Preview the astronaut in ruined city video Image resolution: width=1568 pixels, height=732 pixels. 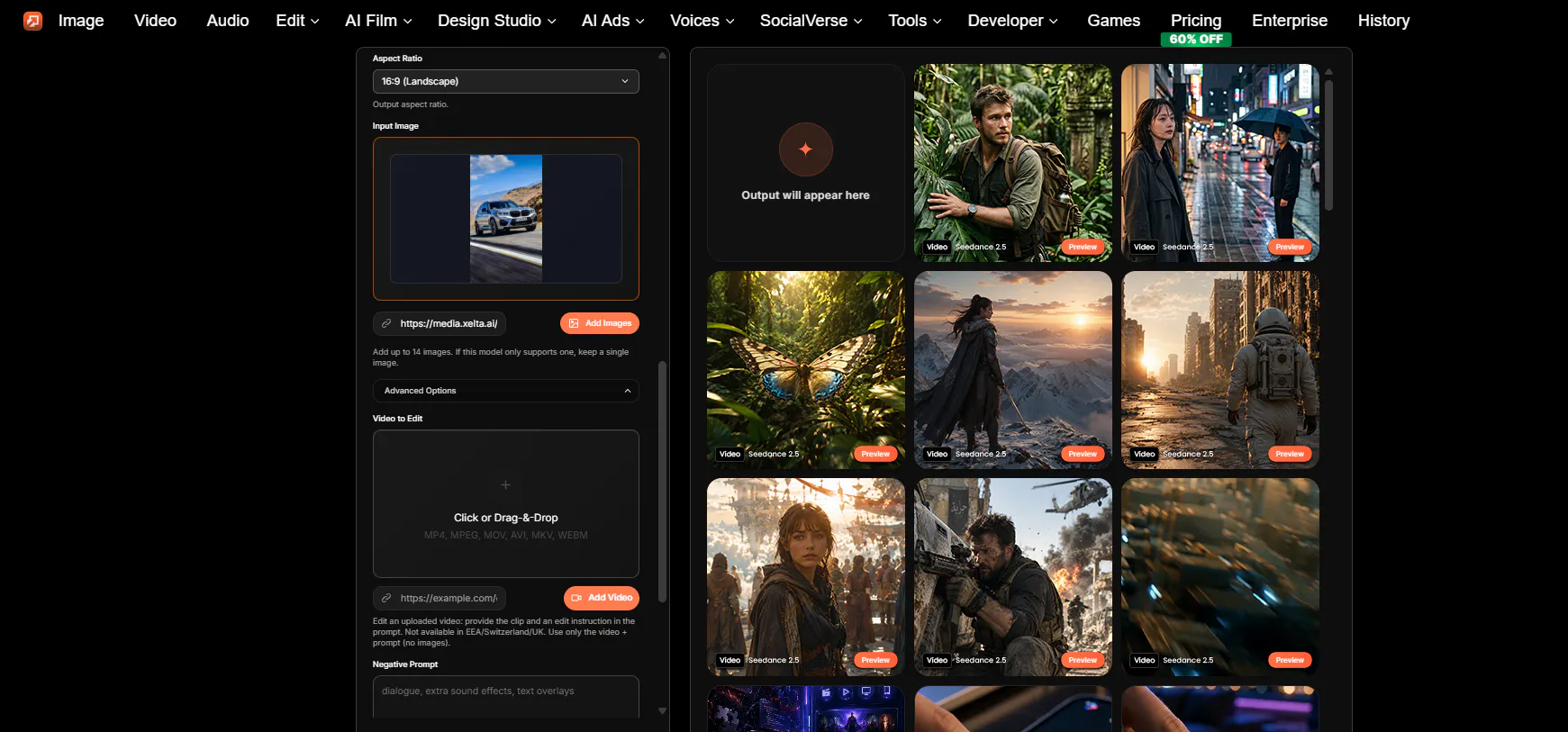click(1290, 454)
